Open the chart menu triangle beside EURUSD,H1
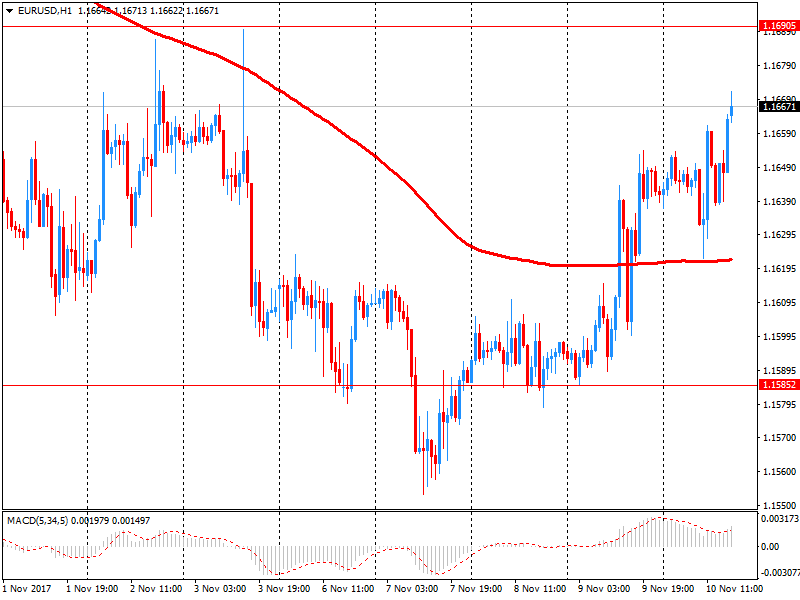800x600 pixels. pos(10,11)
